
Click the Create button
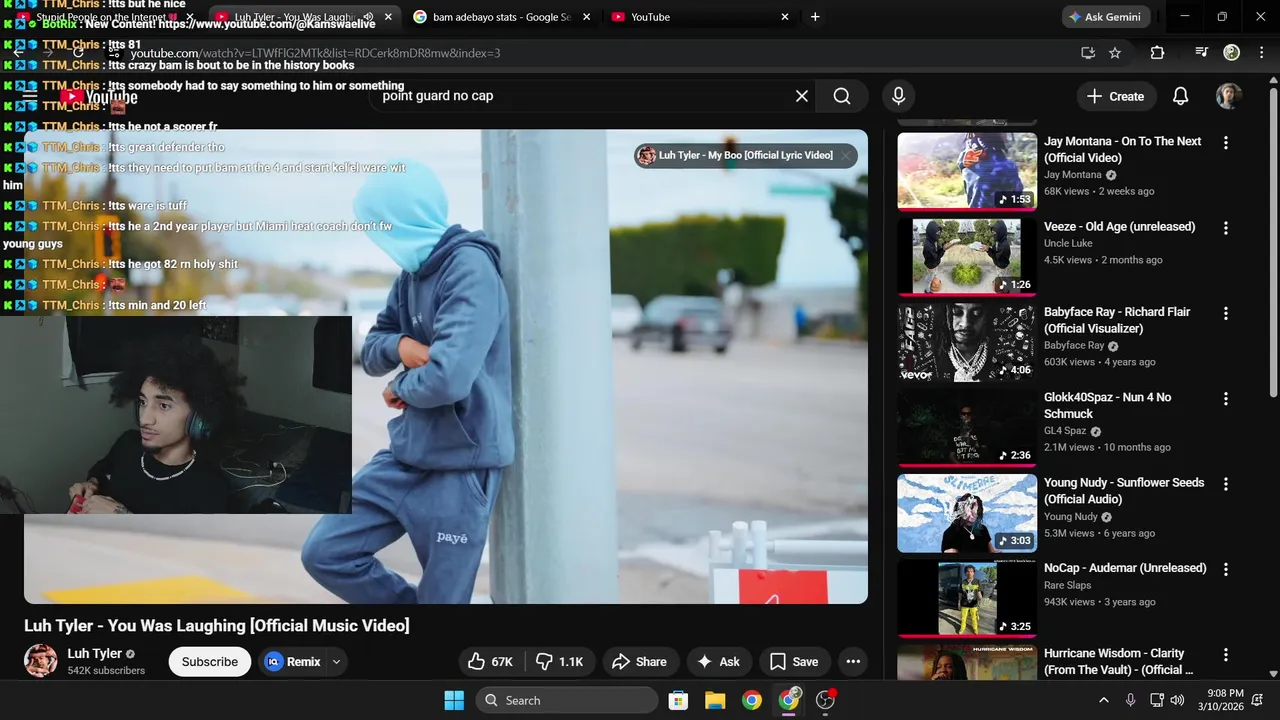click(1116, 96)
